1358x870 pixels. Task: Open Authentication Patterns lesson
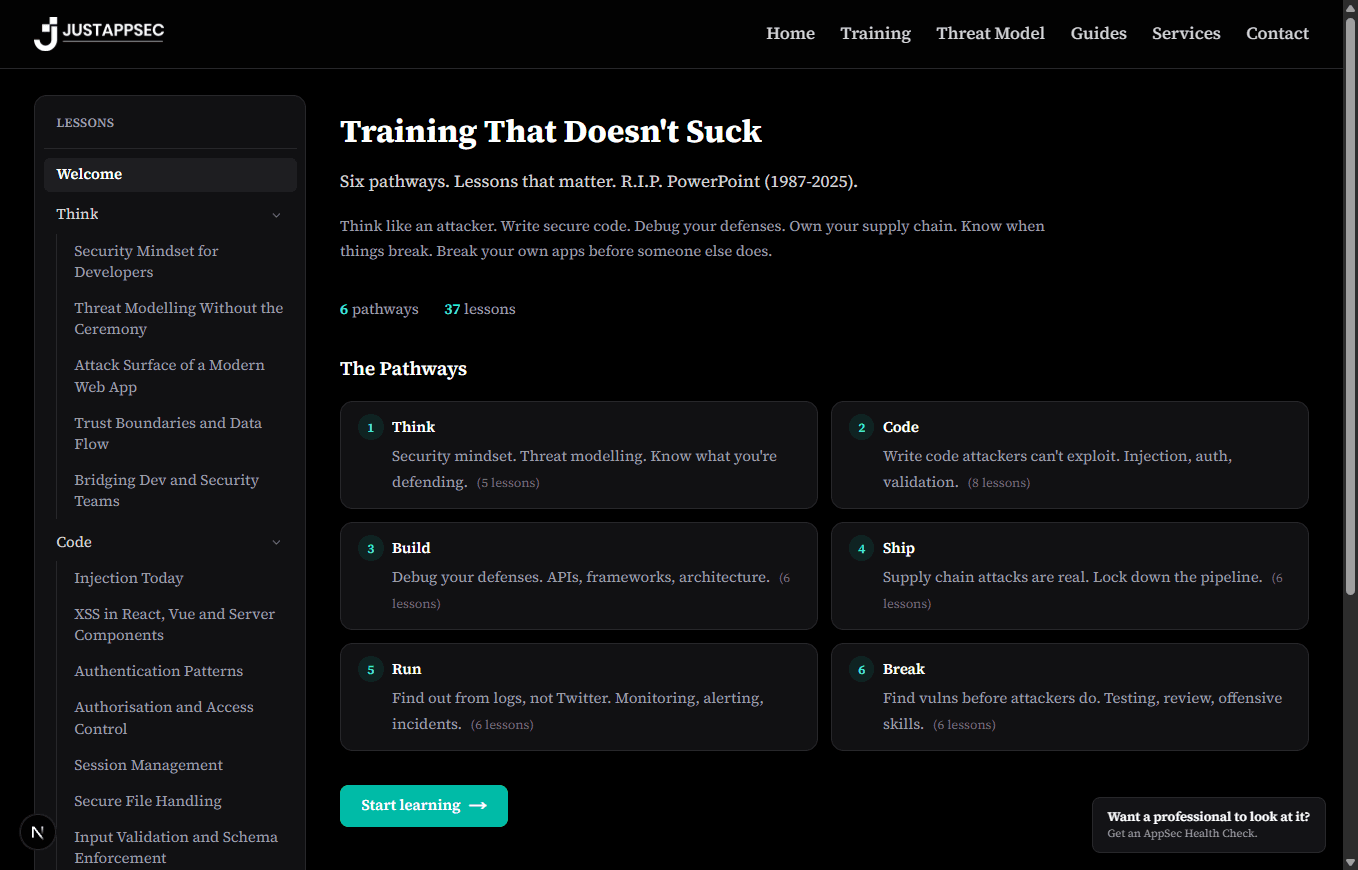click(159, 671)
